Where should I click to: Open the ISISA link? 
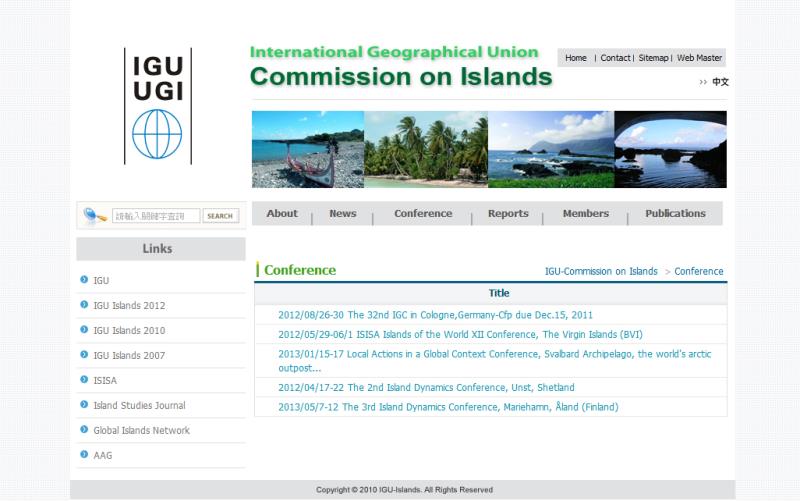tap(105, 380)
